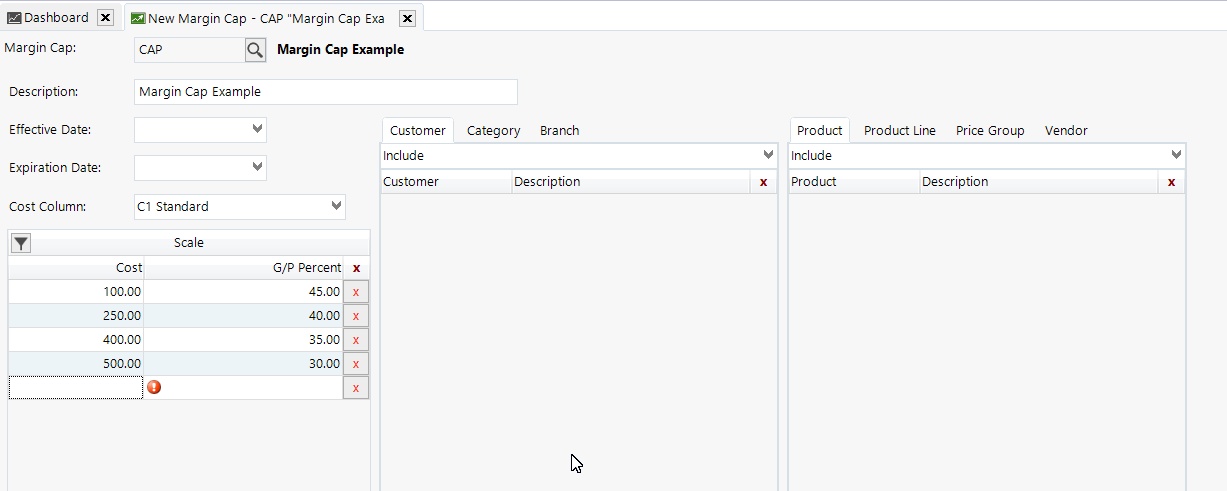The width and height of the screenshot is (1227, 491).
Task: Click the empty Cost cell in new row
Action: (x=76, y=388)
